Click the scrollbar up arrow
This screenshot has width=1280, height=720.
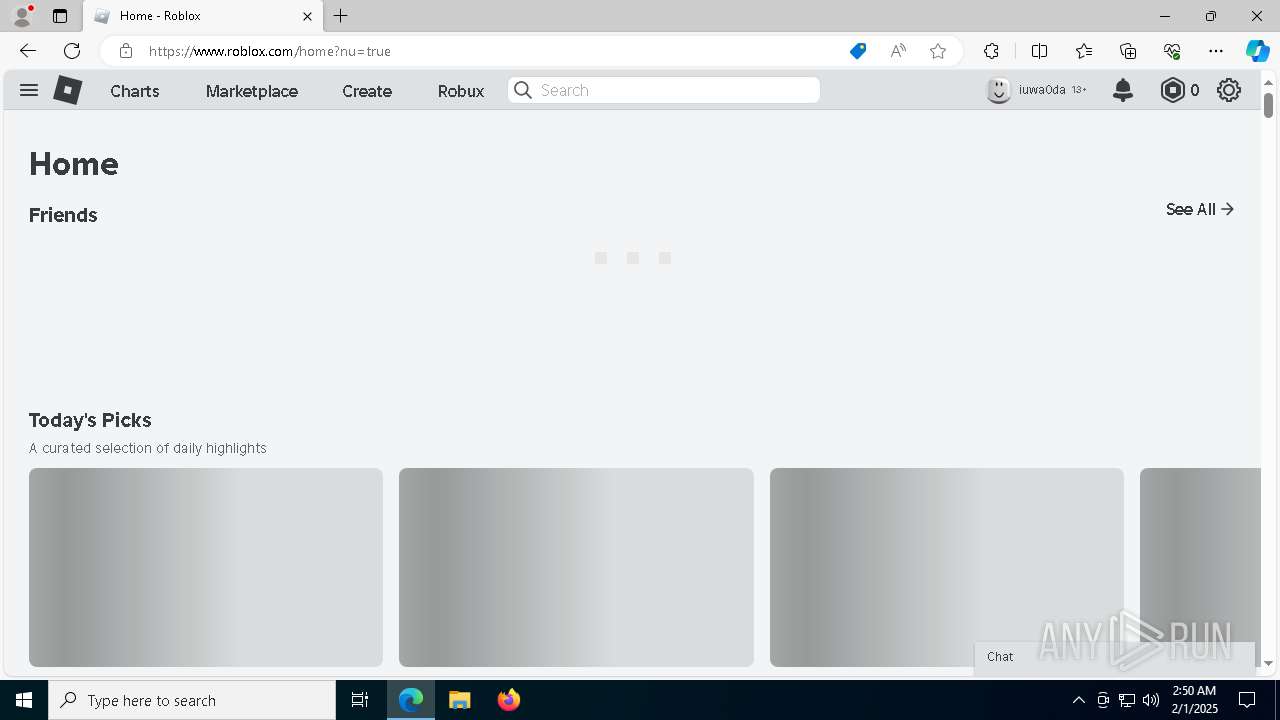pyautogui.click(x=1268, y=81)
